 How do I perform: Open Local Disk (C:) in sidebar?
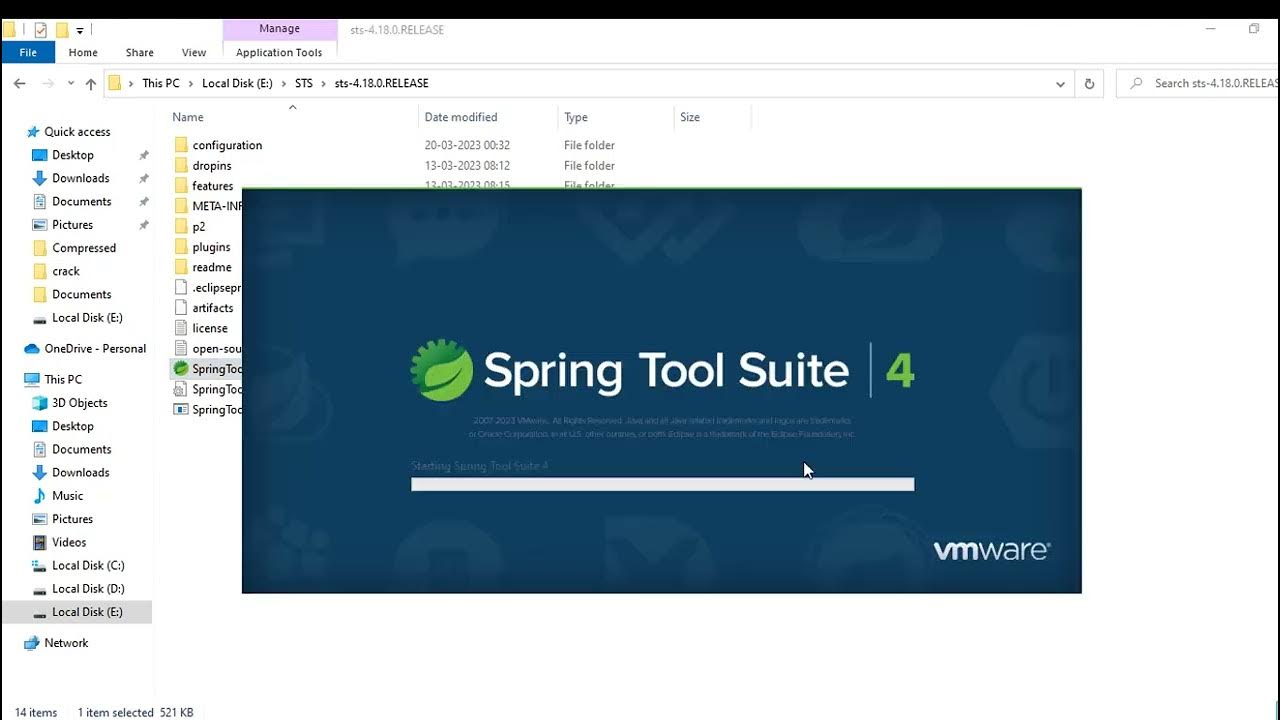pyautogui.click(x=88, y=566)
